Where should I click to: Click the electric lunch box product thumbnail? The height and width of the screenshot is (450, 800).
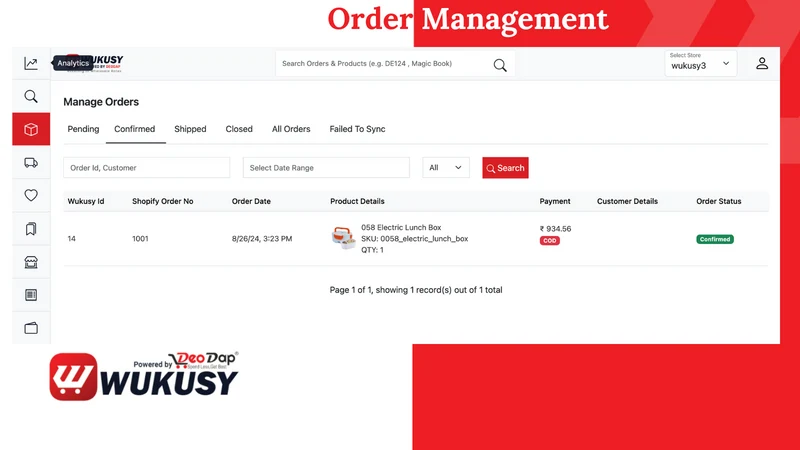[343, 238]
